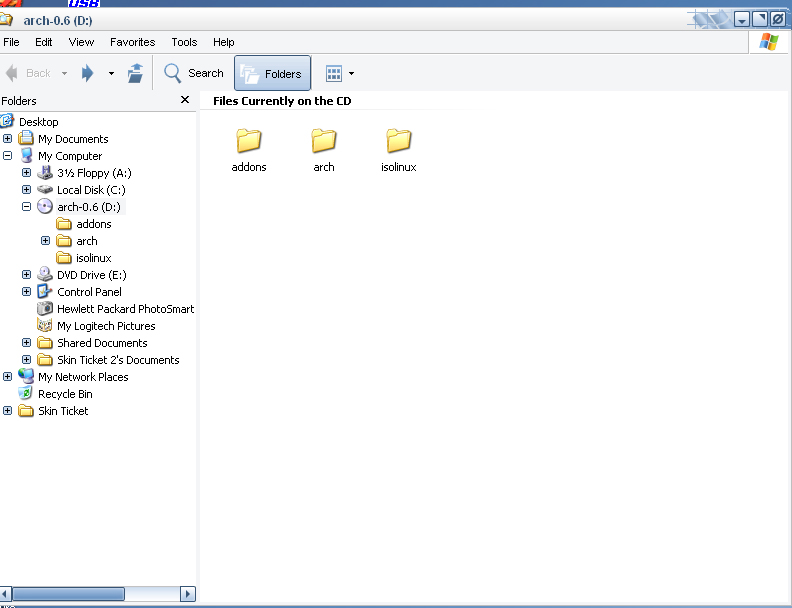The width and height of the screenshot is (792, 608).
Task: Collapse the arch-0.6 (D:) tree node
Action: tap(26, 207)
